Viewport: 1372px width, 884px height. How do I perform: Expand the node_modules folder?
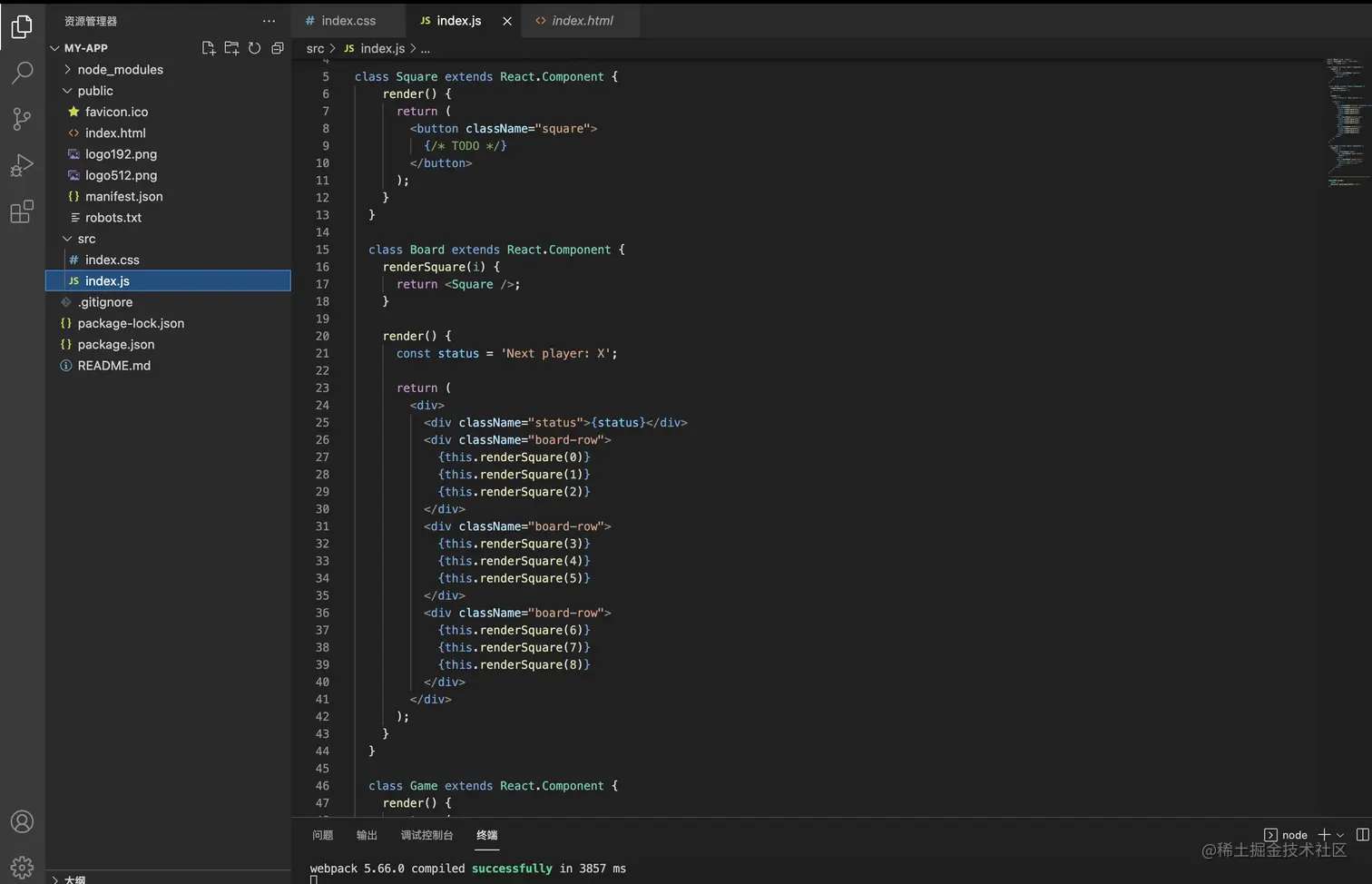120,70
